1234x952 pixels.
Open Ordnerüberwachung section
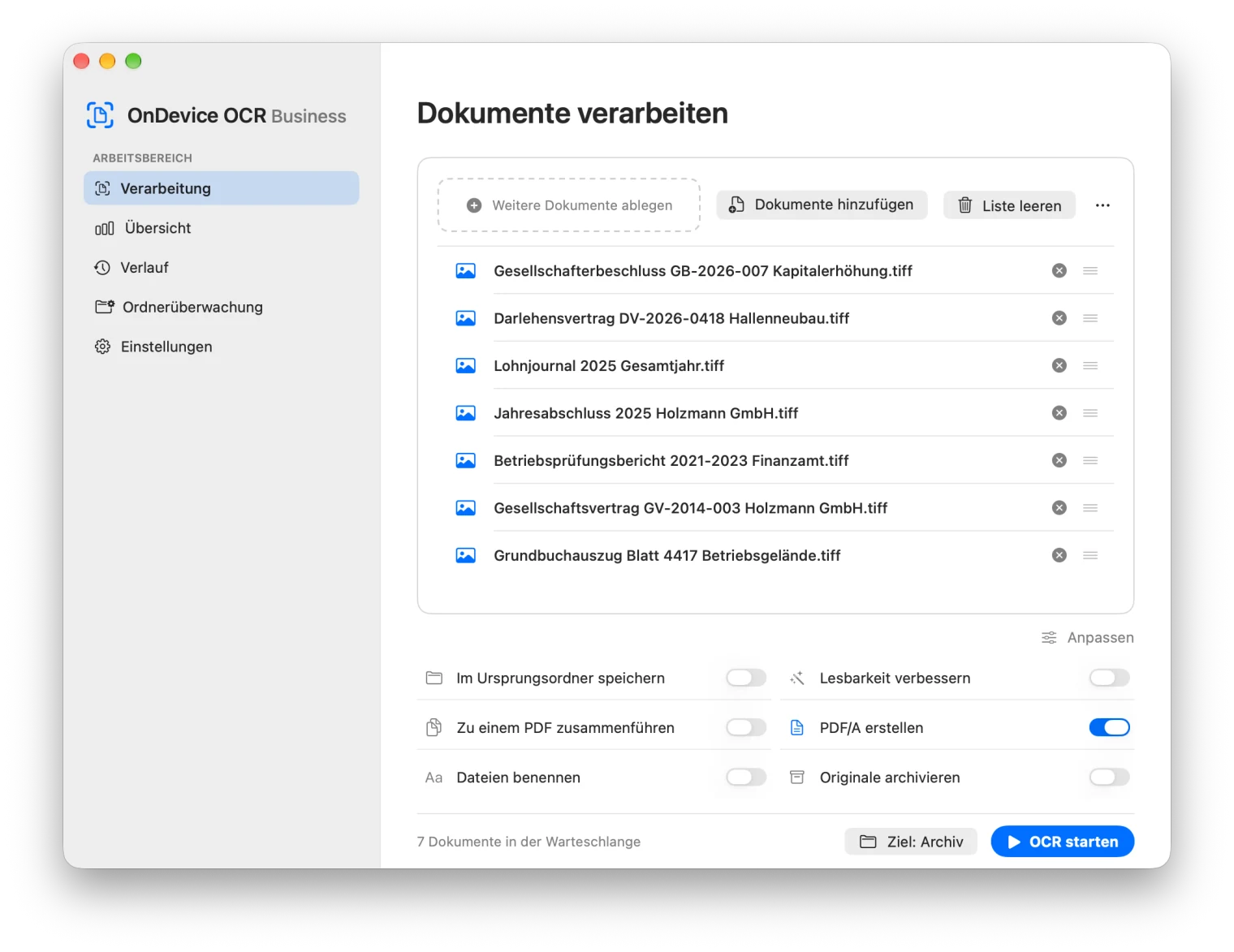[x=222, y=307]
